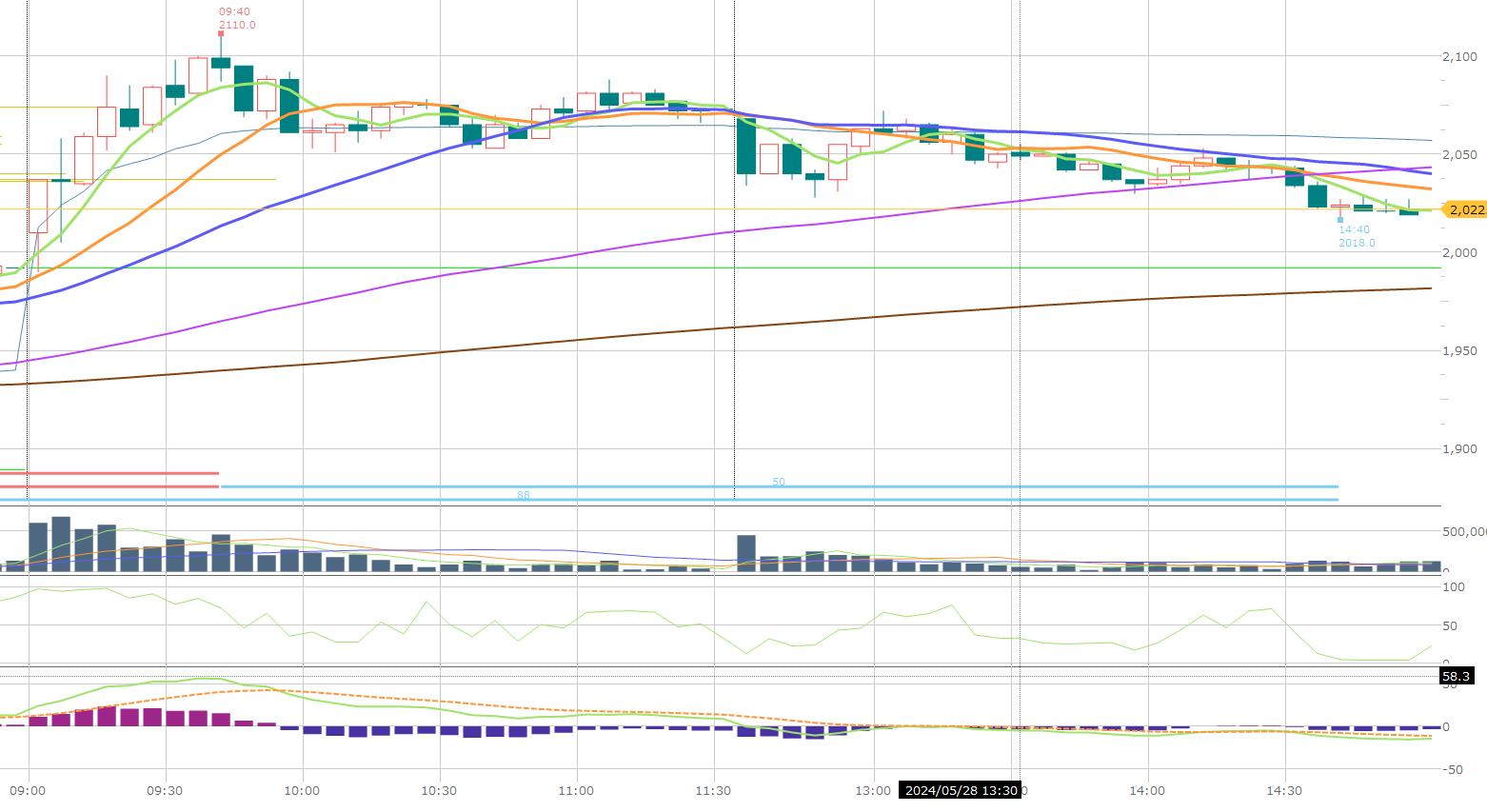This screenshot has width=1487, height=812.
Task: Click the 1,900 price axis label
Action: [1459, 448]
